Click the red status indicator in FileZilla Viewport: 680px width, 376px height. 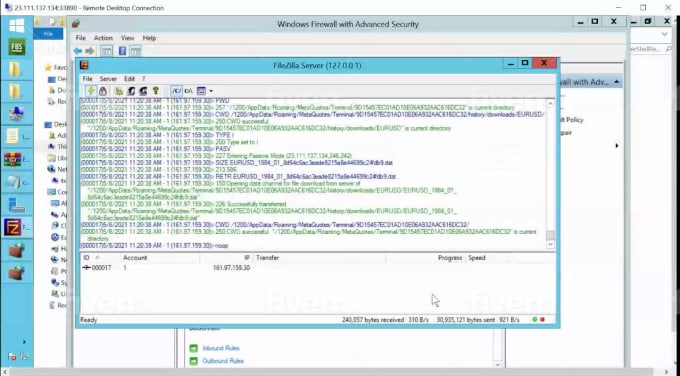click(542, 320)
